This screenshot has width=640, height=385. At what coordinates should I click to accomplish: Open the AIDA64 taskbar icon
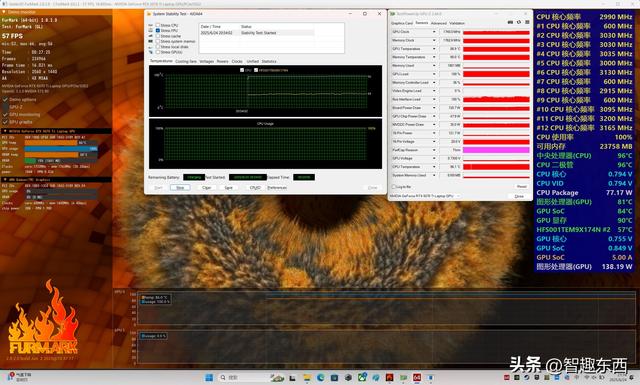(x=417, y=378)
